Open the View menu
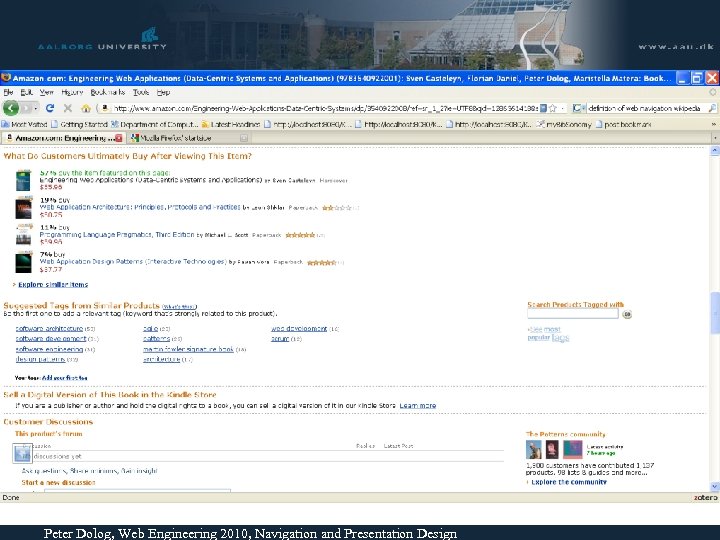 coord(46,92)
